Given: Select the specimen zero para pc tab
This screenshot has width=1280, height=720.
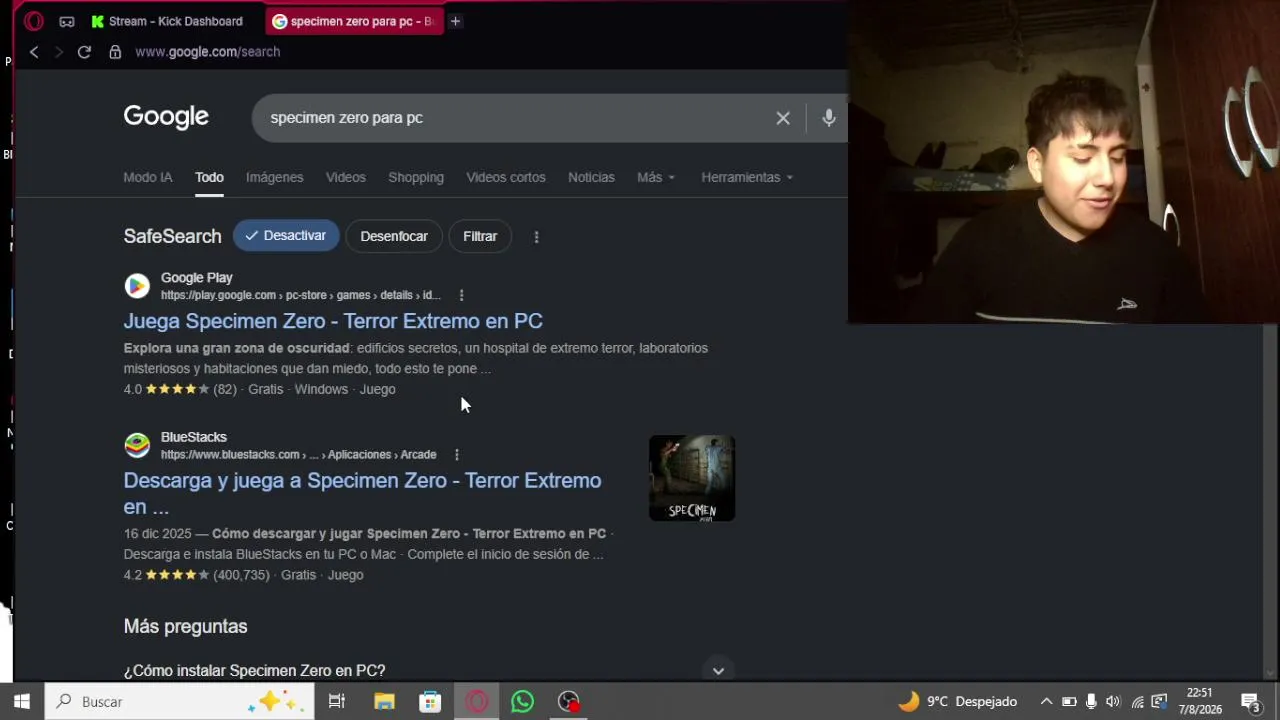Looking at the screenshot, I should [x=354, y=21].
